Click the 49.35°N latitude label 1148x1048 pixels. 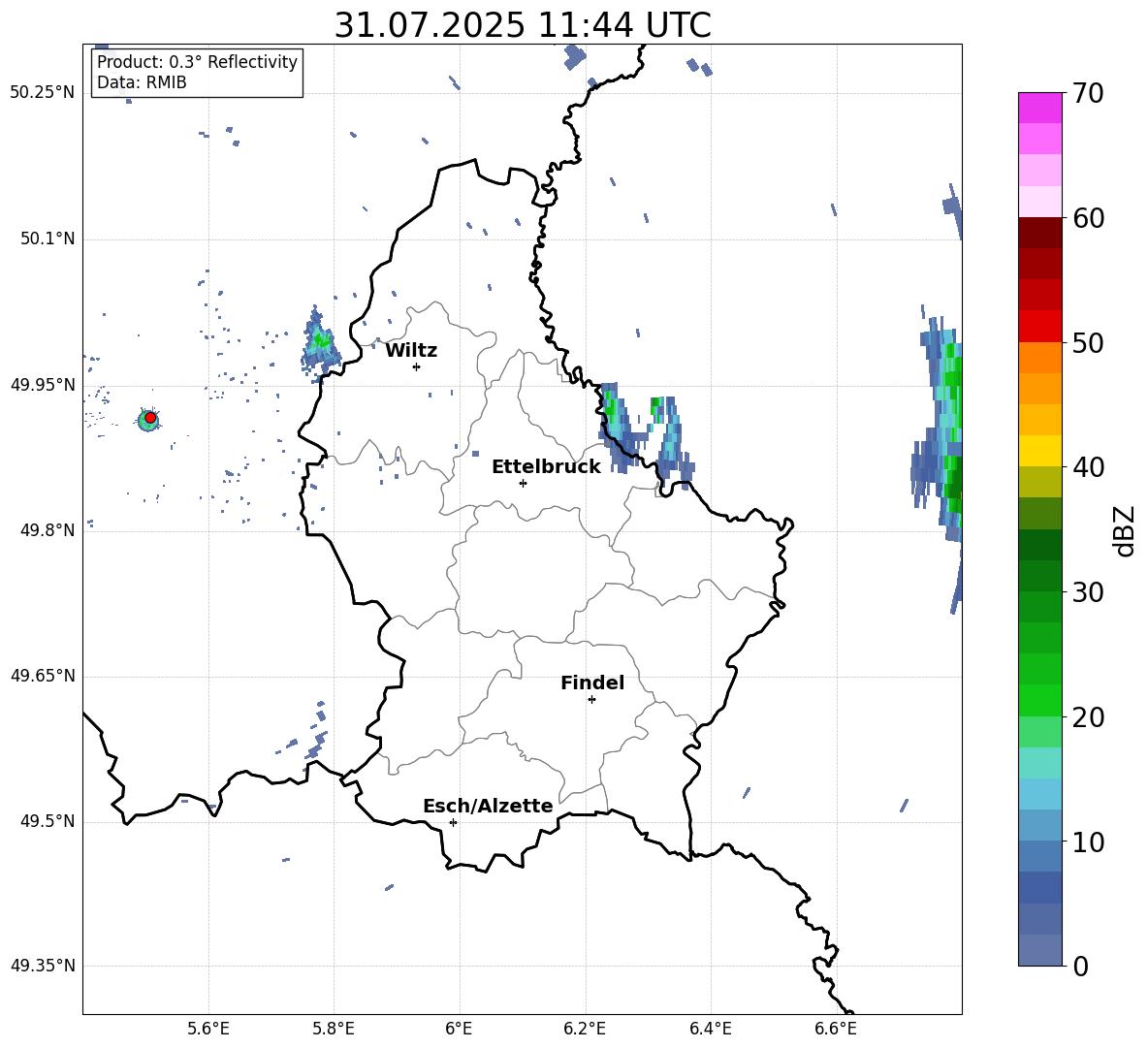[x=43, y=966]
